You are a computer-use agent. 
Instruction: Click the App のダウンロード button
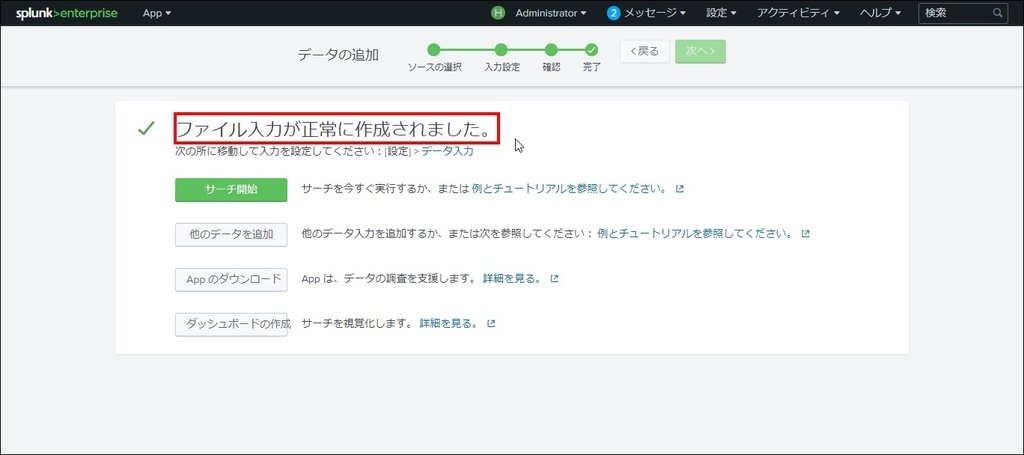point(231,279)
